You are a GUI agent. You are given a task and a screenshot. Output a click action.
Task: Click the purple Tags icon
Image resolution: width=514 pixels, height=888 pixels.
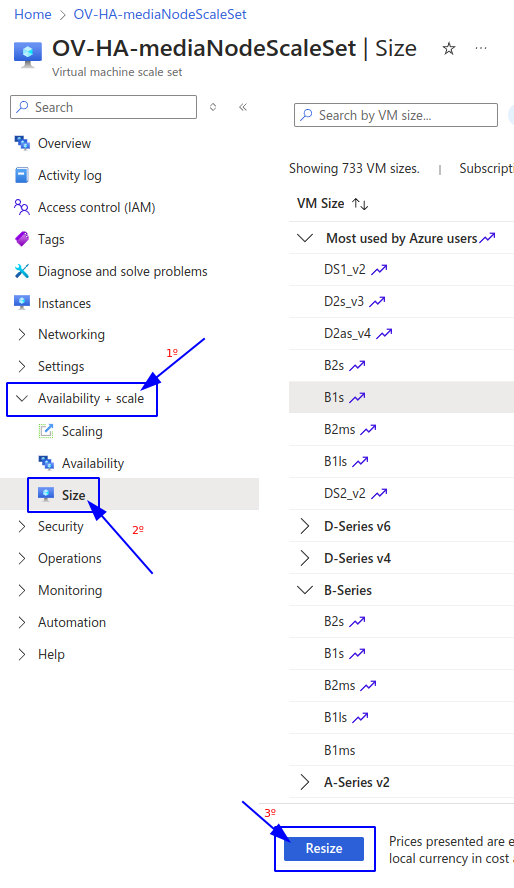tap(22, 239)
